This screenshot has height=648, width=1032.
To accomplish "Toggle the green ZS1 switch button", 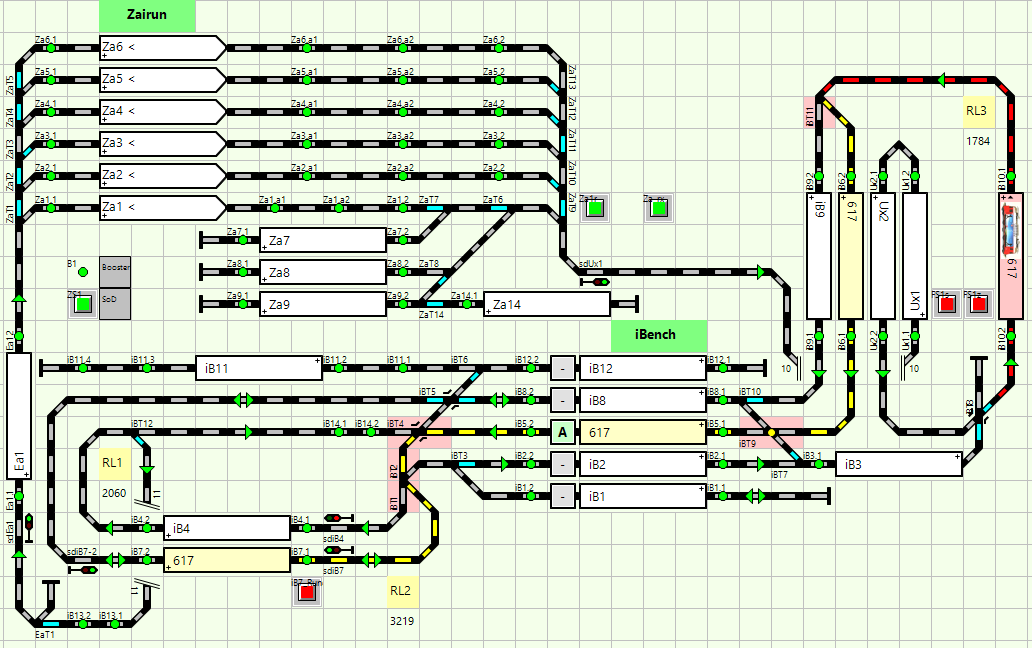I will point(83,305).
